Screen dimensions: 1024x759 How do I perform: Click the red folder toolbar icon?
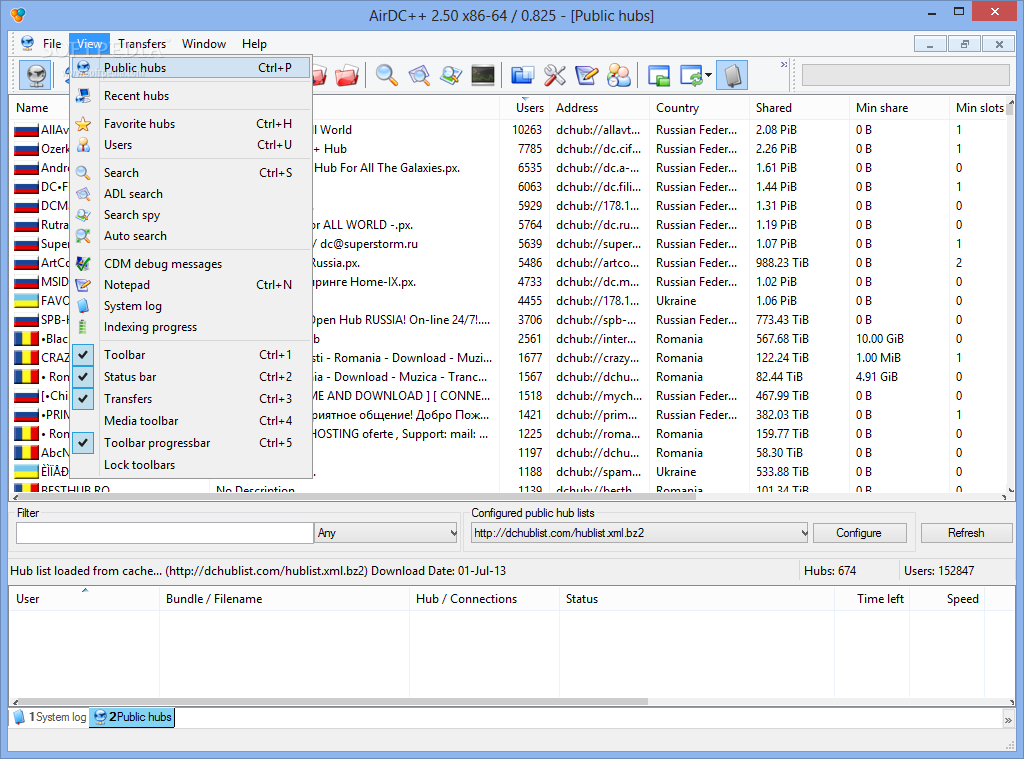coord(347,75)
